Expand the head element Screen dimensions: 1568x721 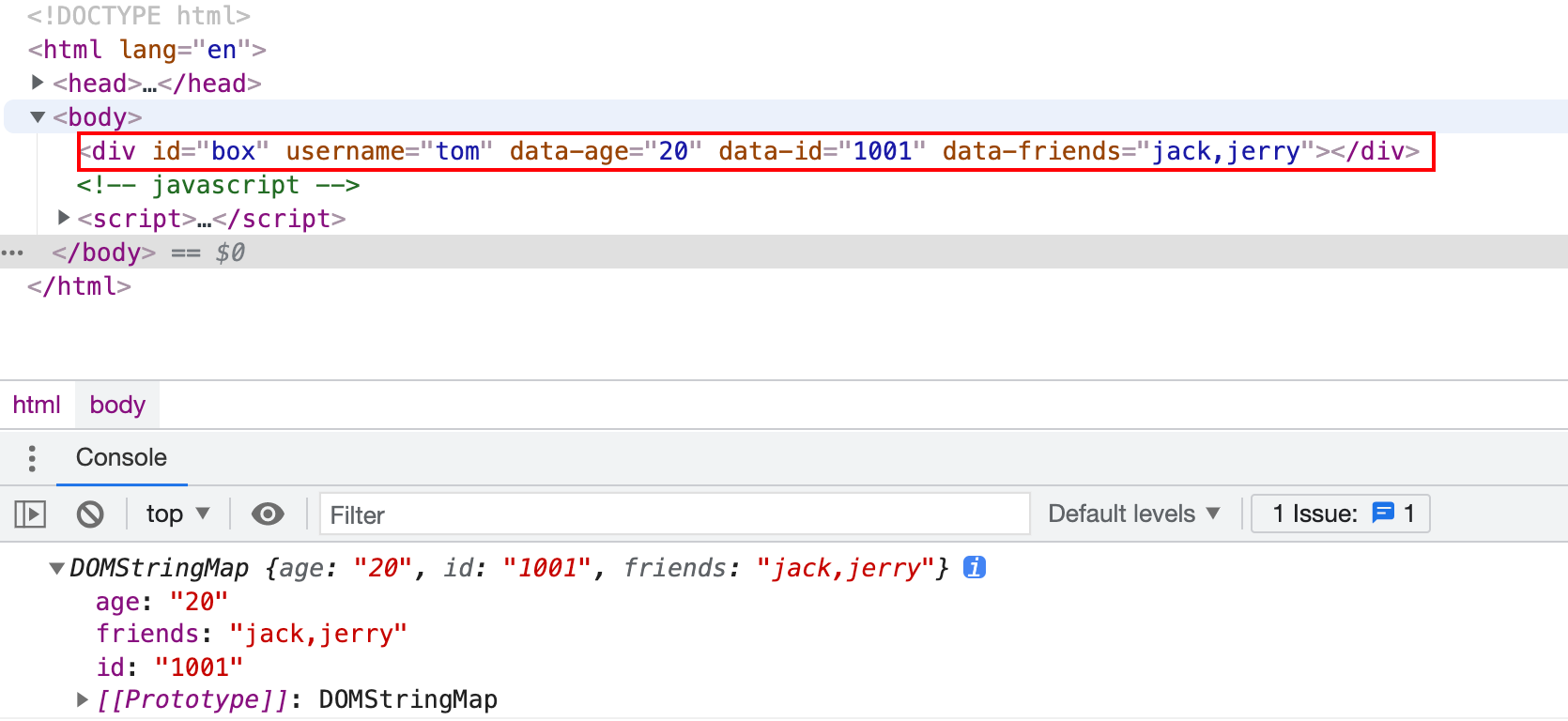coord(38,83)
